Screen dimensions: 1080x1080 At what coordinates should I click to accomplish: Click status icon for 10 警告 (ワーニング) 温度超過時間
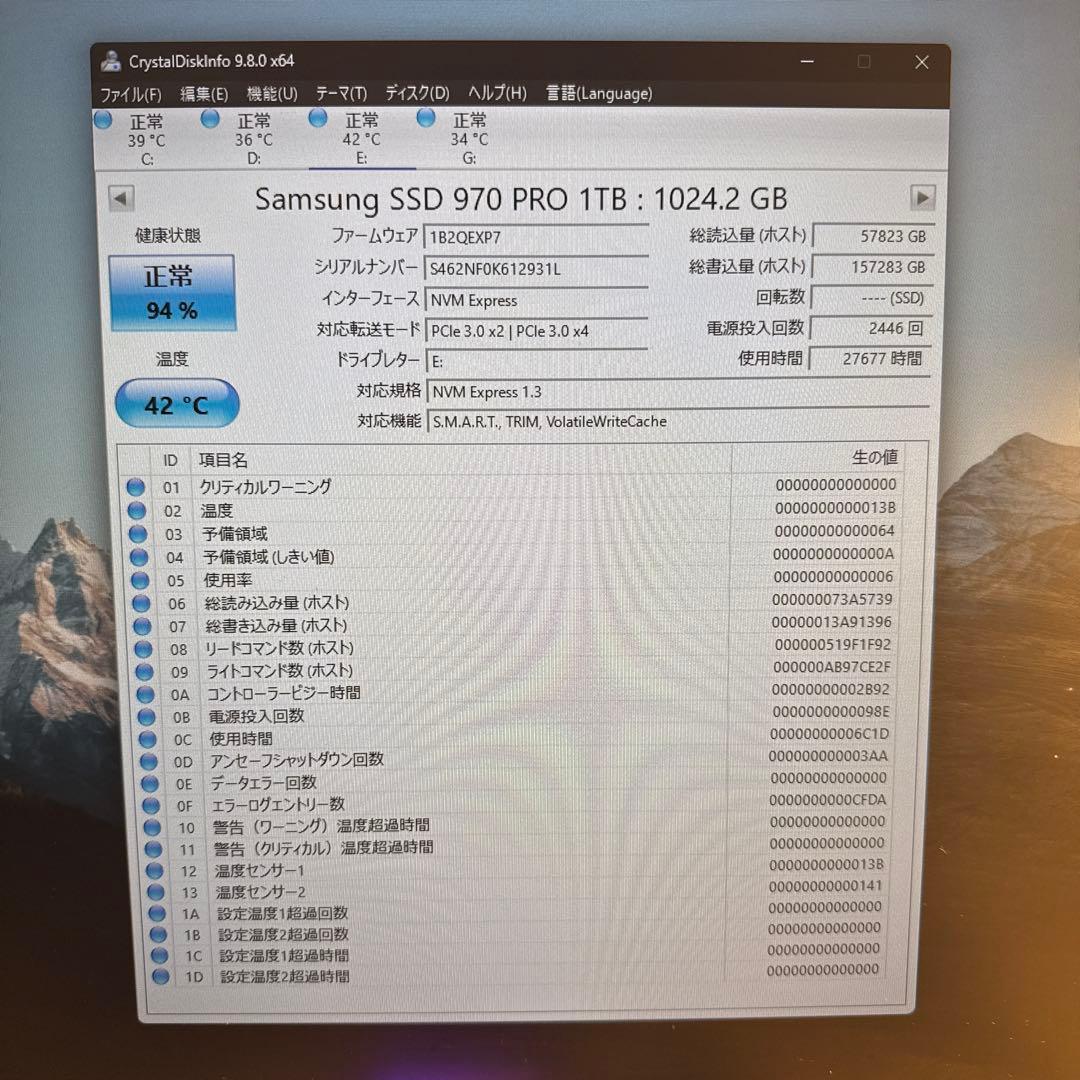152,828
